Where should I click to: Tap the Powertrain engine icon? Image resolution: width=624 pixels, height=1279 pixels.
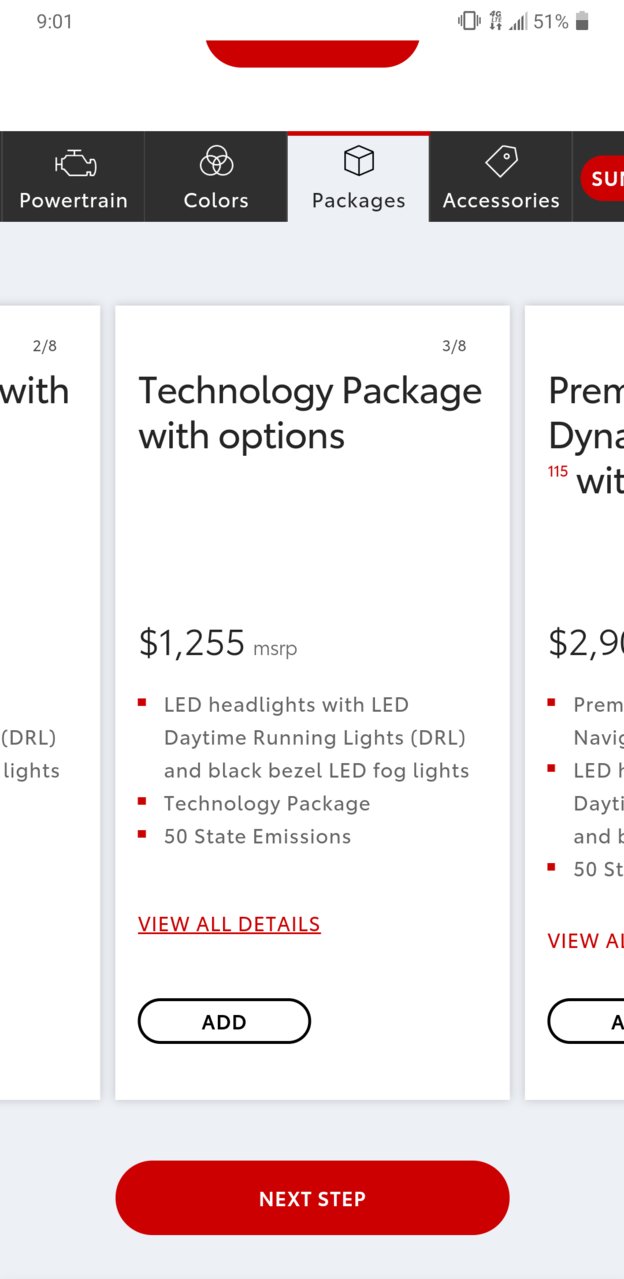[74, 162]
